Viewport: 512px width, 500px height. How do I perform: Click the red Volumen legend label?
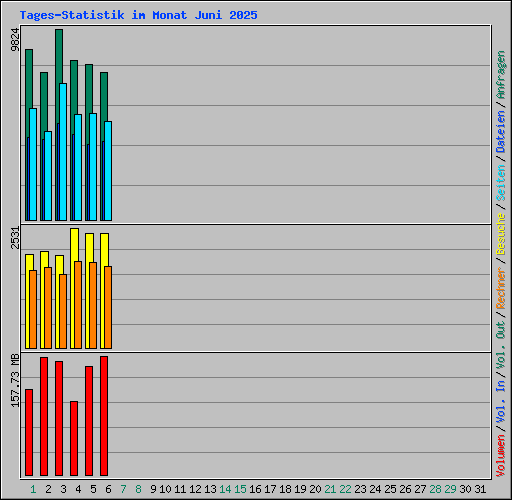pyautogui.click(x=501, y=456)
